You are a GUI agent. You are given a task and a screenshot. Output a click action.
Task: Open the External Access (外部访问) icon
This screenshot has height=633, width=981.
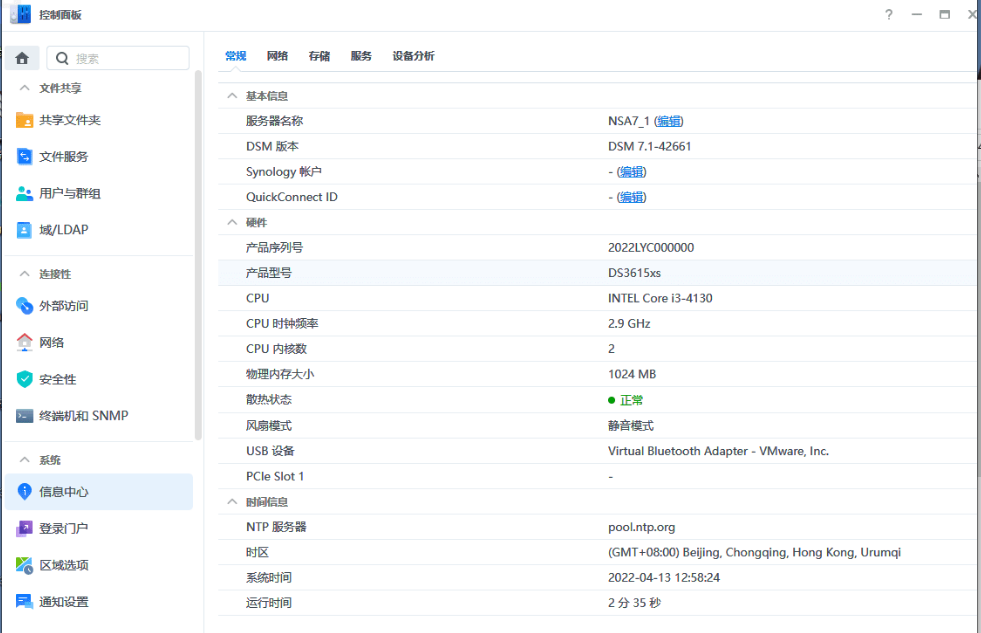[24, 306]
